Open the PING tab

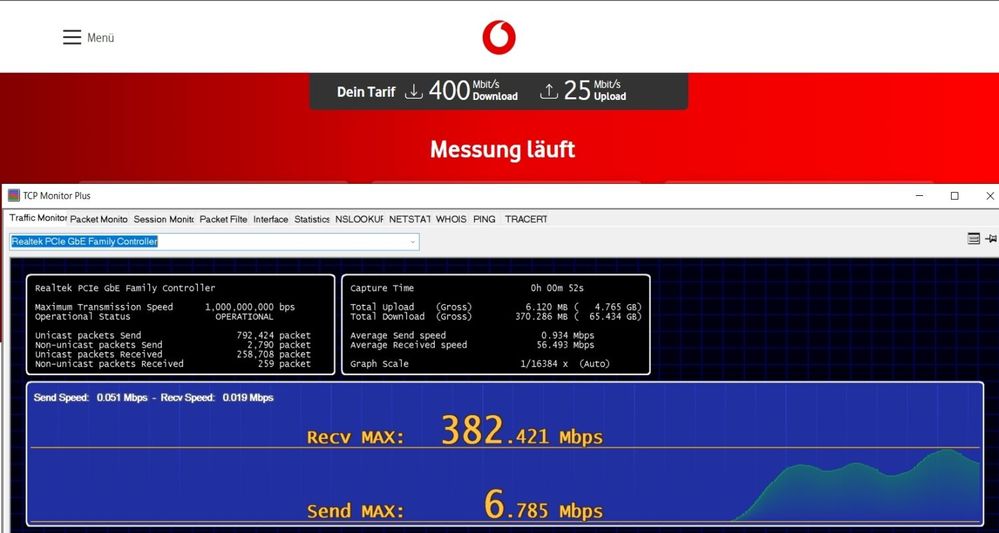coord(484,219)
